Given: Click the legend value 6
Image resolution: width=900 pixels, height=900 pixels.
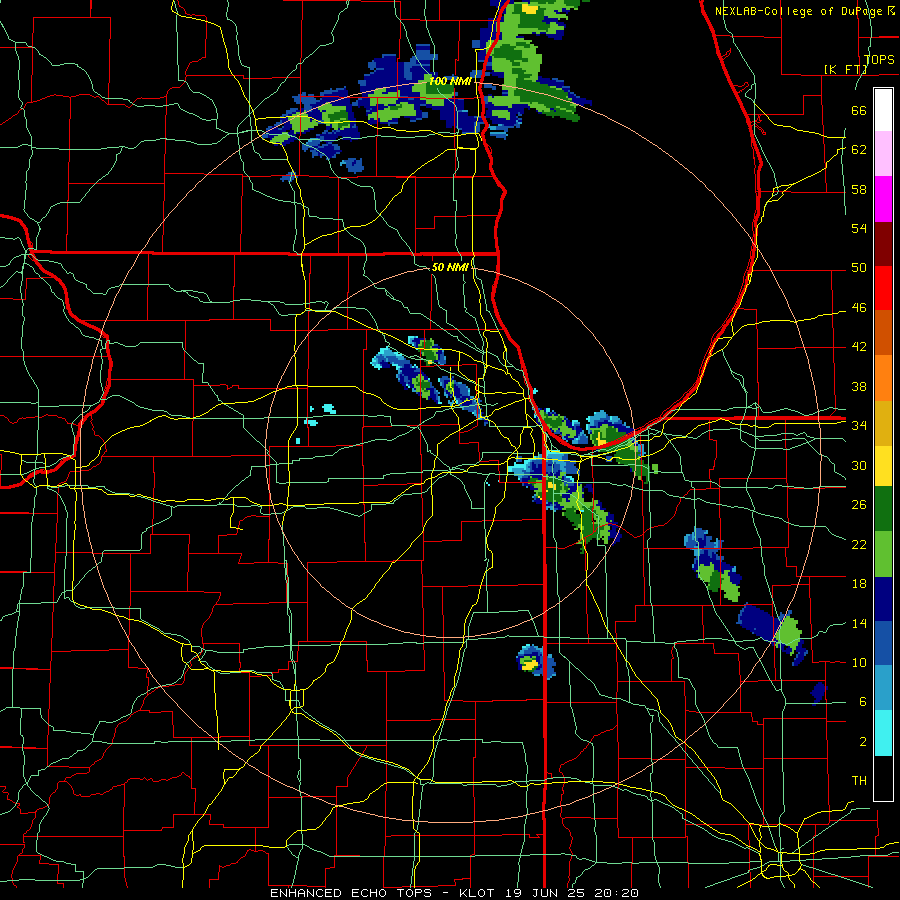Looking at the screenshot, I should tap(863, 702).
